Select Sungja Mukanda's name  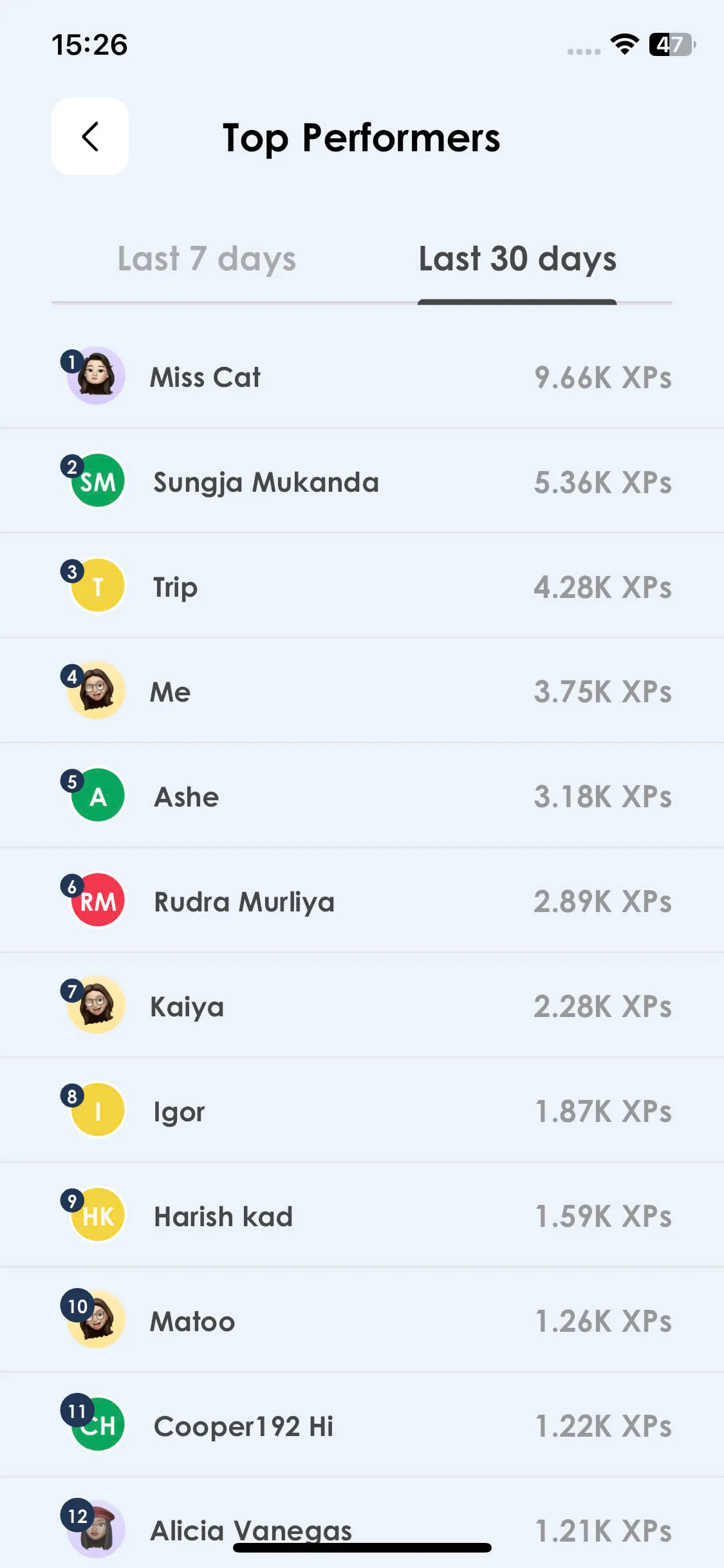click(x=266, y=483)
